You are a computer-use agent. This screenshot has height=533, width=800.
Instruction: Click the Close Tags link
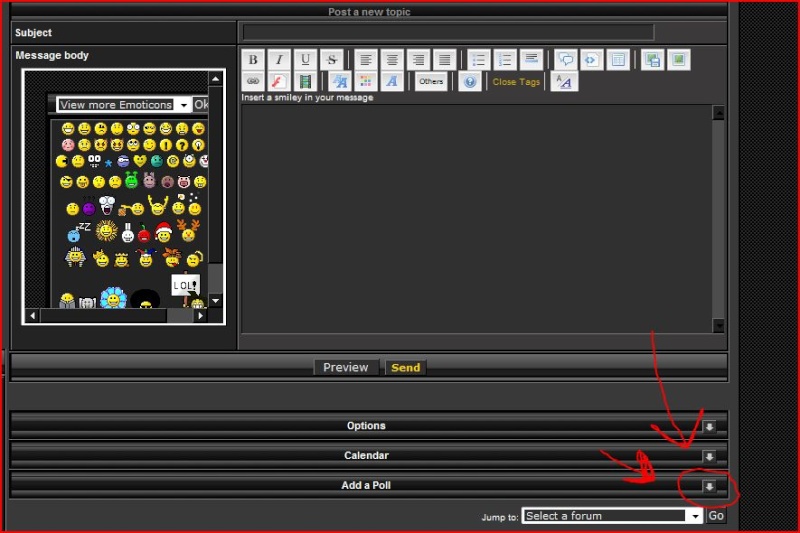point(516,82)
